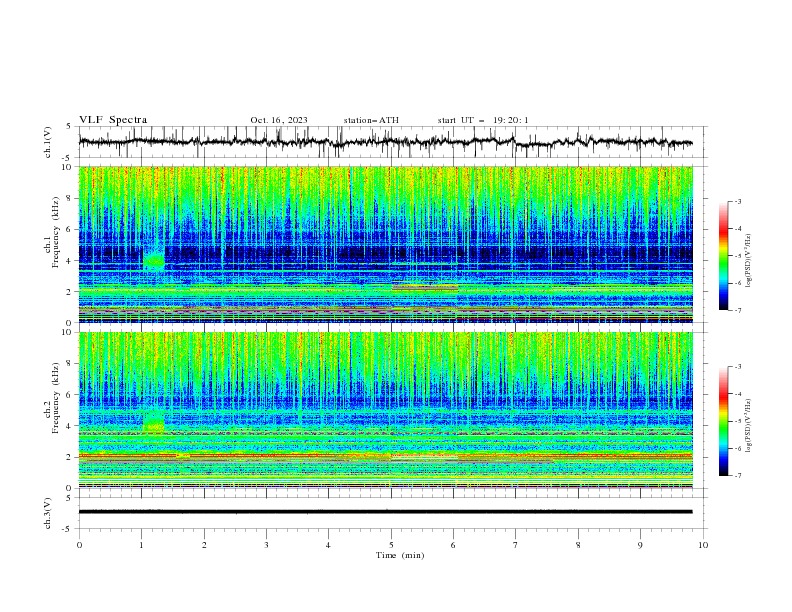Viewport: 792px width, 612px height.
Task: Click the ch.3(V) waveform axis label
Action: coord(48,513)
